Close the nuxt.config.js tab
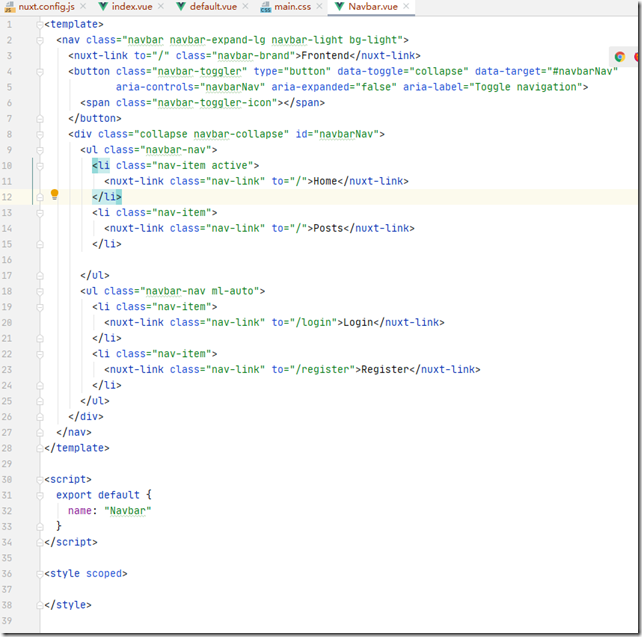This screenshot has width=642, height=637. tap(83, 6)
